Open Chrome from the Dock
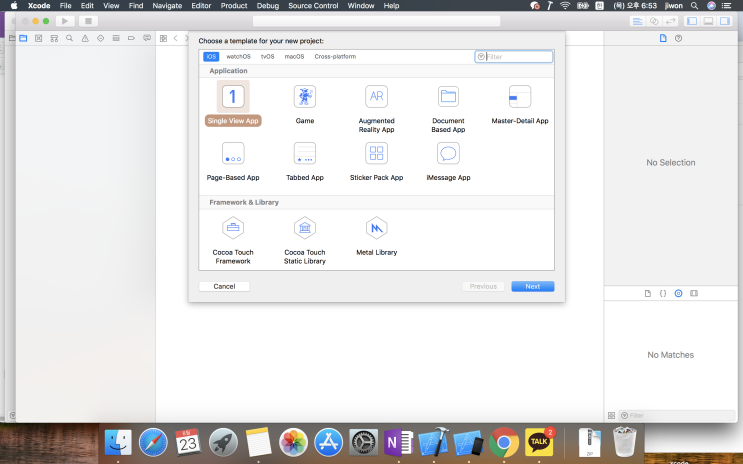This screenshot has width=743, height=464. [504, 441]
